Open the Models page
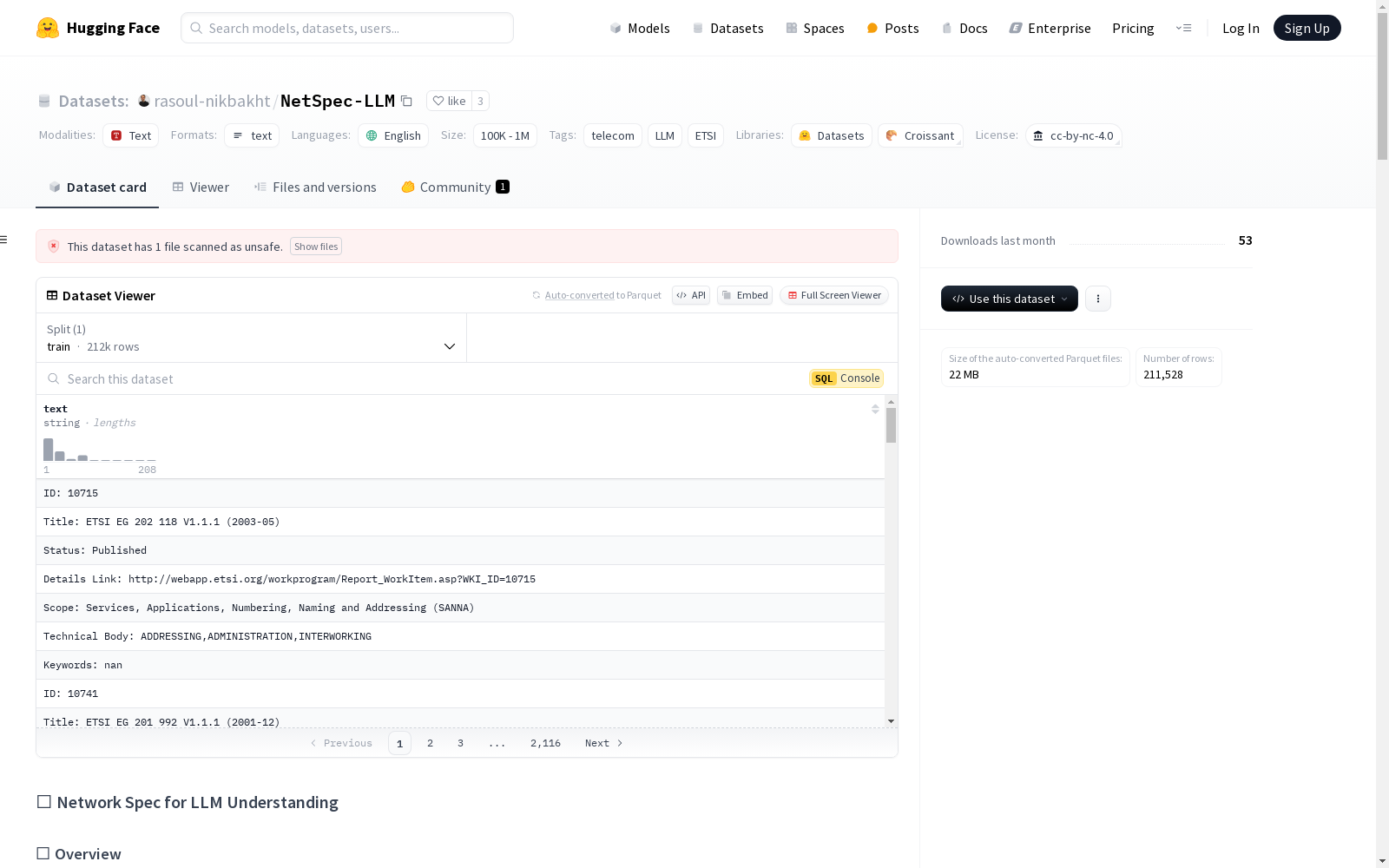This screenshot has height=868, width=1389. click(x=640, y=28)
